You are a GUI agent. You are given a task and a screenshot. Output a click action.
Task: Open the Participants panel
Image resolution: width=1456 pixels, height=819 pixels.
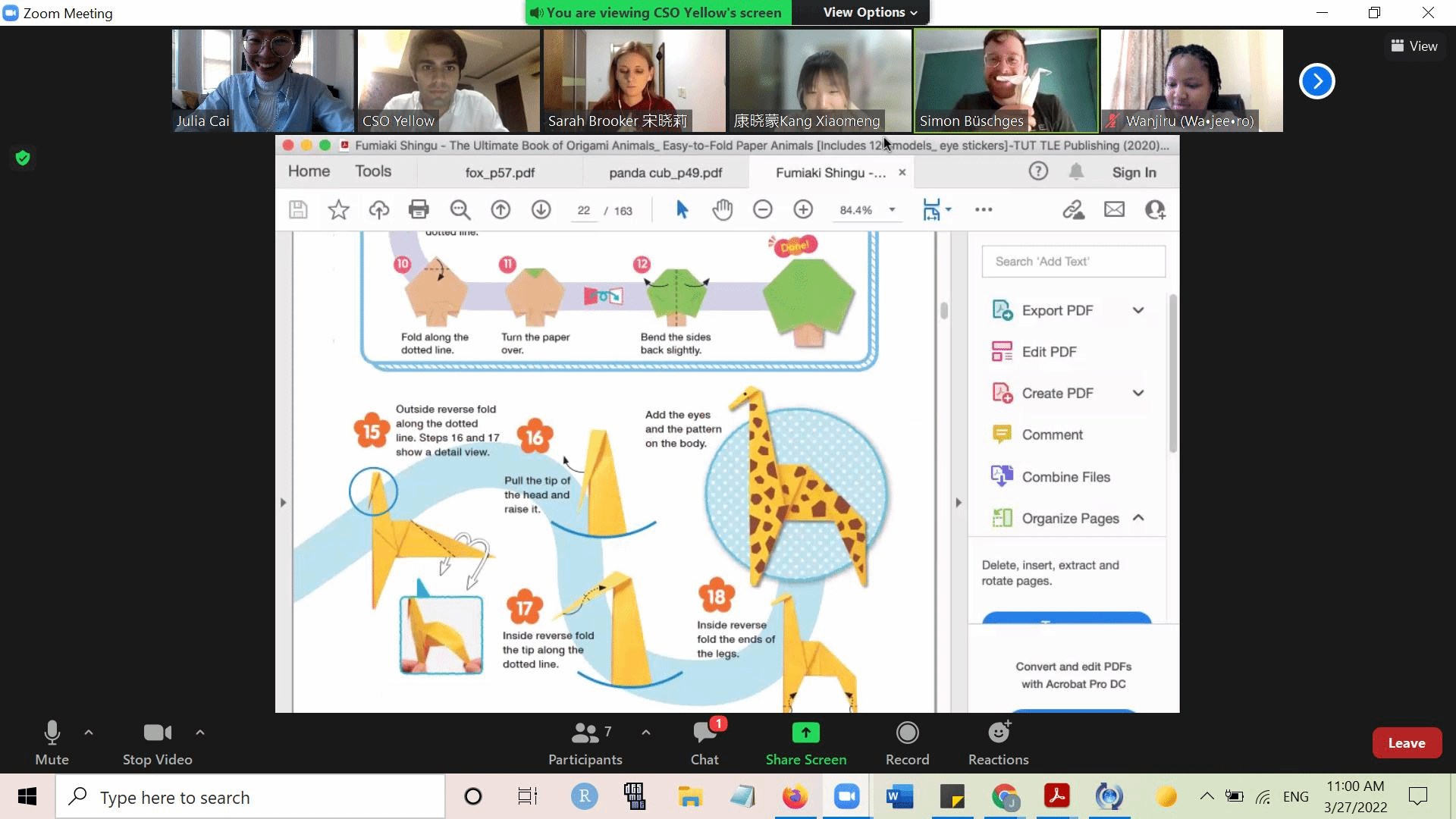tap(585, 743)
